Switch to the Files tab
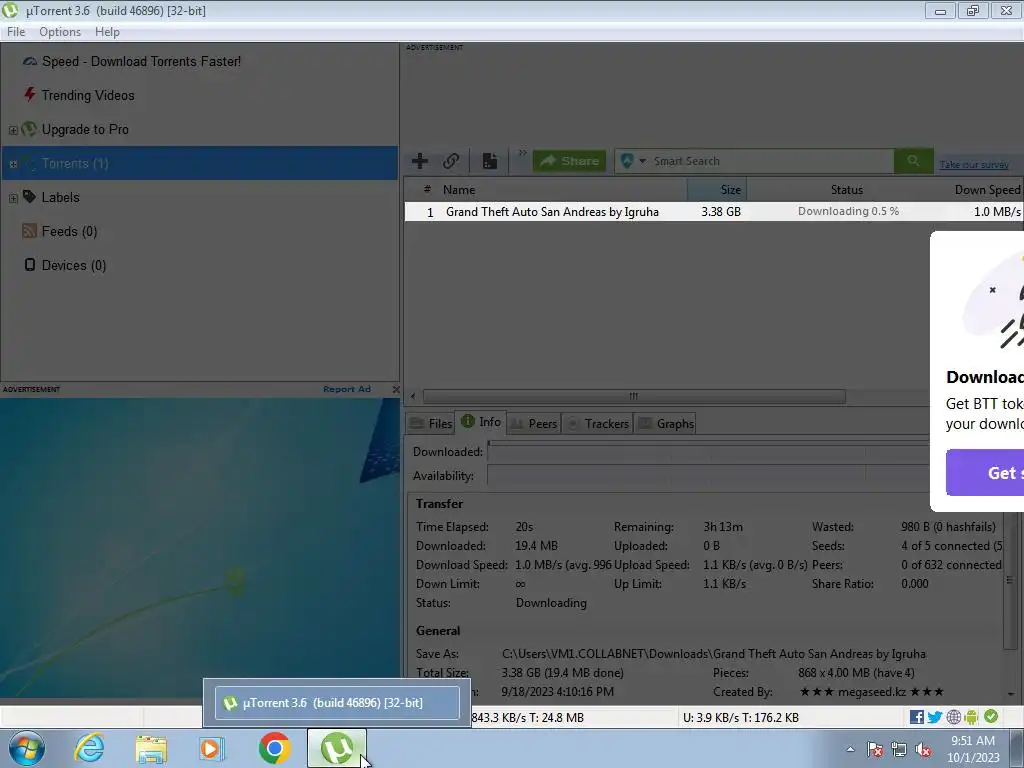This screenshot has width=1024, height=768. [x=430, y=424]
